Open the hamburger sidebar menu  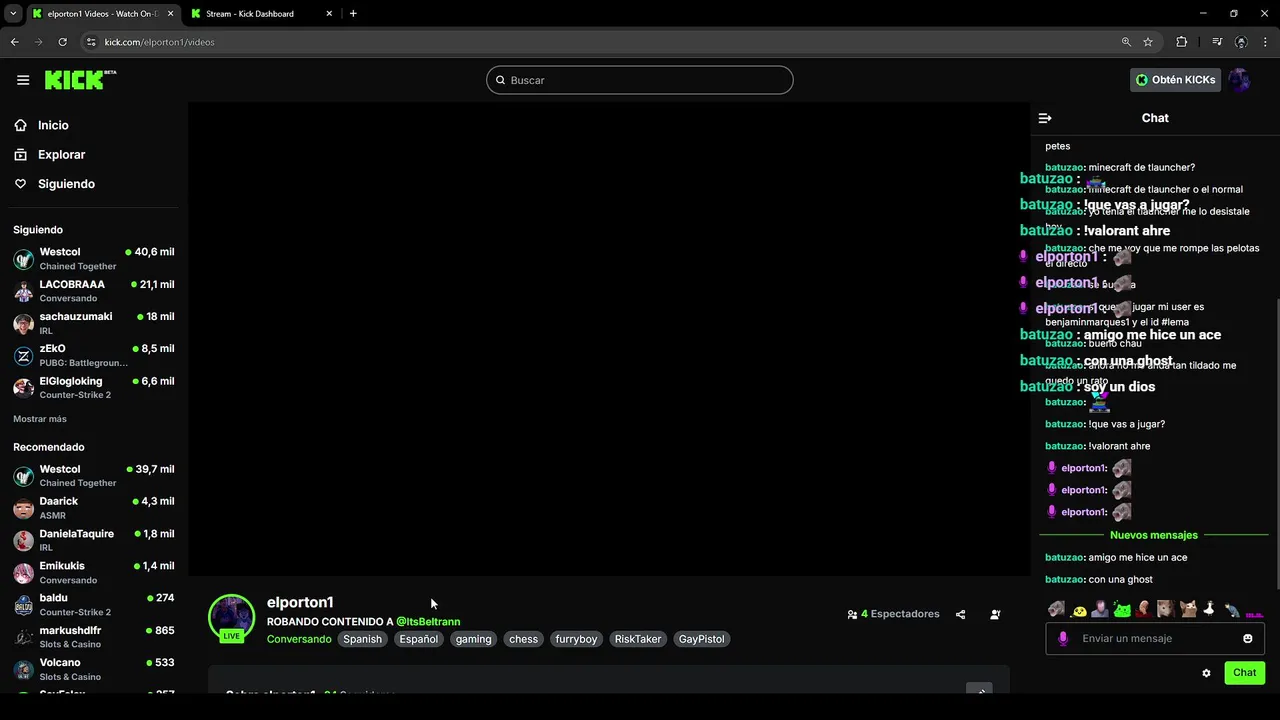(23, 80)
